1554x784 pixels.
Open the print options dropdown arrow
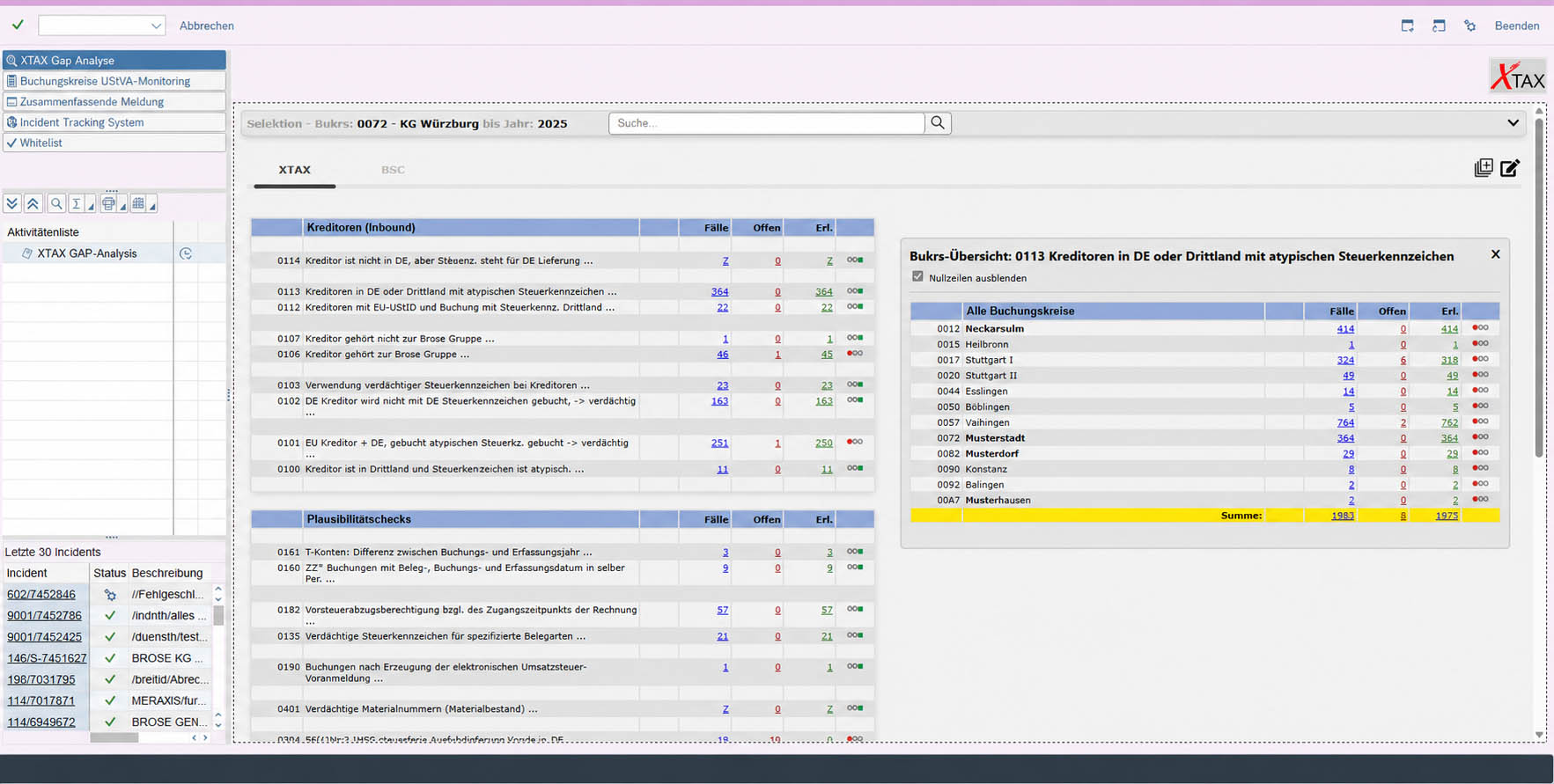123,206
